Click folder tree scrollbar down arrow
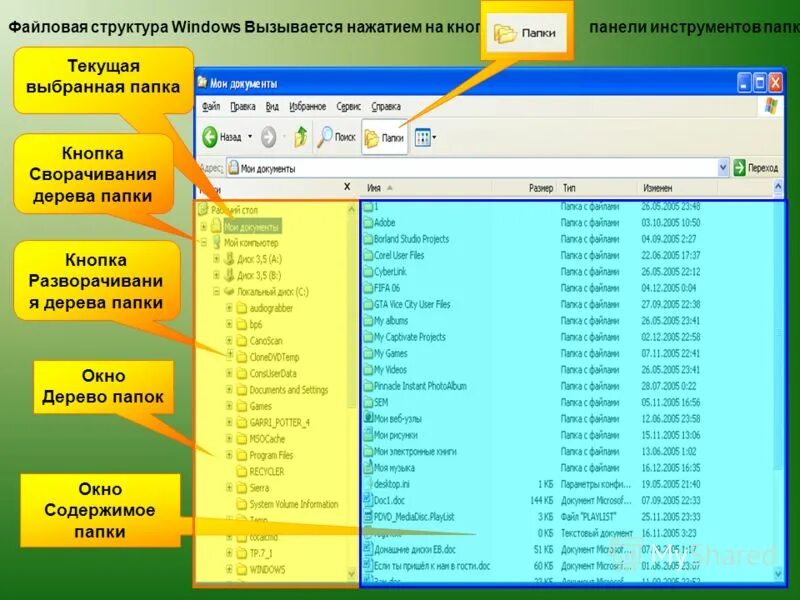This screenshot has height=600, width=800. 351,574
